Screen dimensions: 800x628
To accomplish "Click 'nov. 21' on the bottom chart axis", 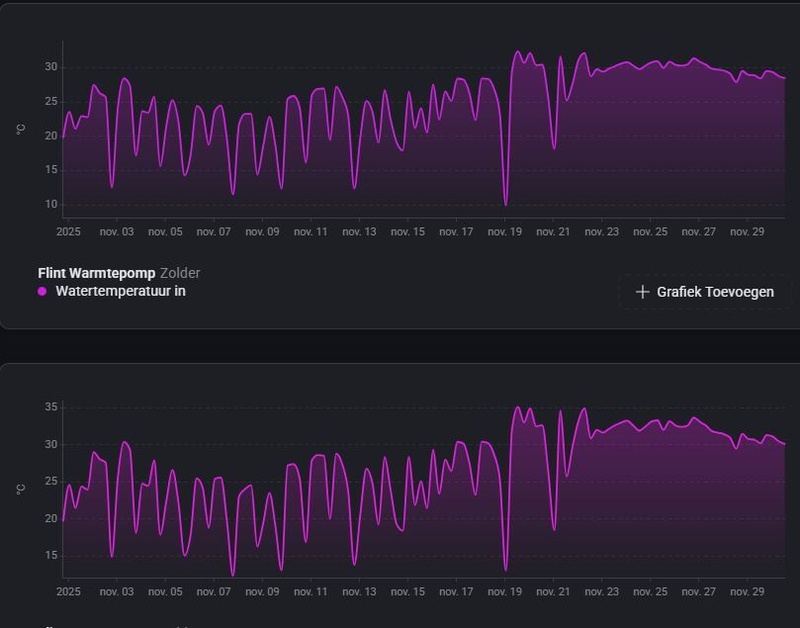I will 553,592.
